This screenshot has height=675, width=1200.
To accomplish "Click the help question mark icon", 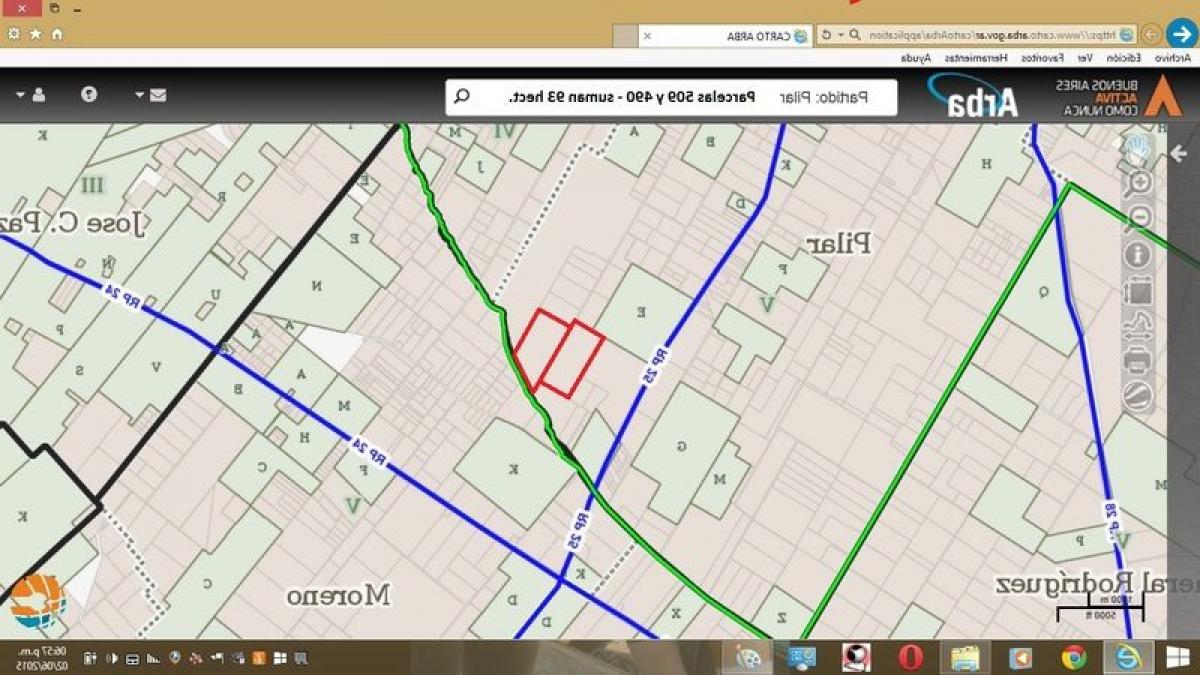I will pos(89,95).
